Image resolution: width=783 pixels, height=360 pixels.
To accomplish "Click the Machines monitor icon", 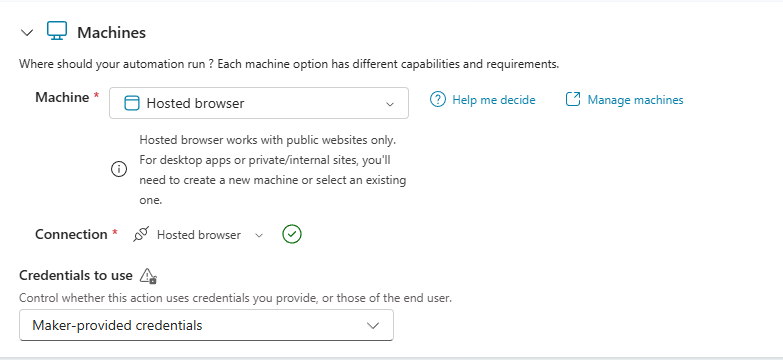I will pos(57,31).
